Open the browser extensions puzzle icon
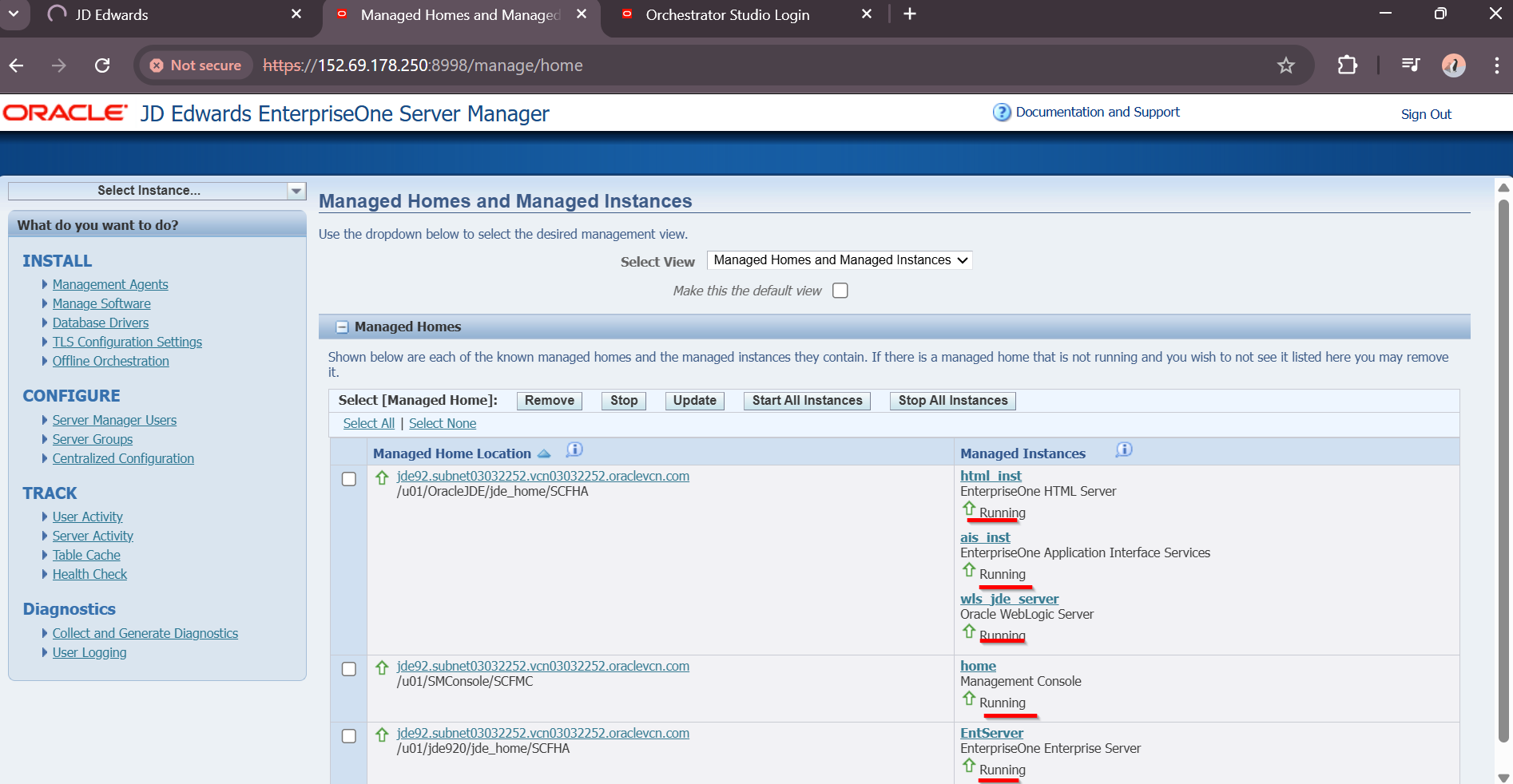 pos(1347,65)
